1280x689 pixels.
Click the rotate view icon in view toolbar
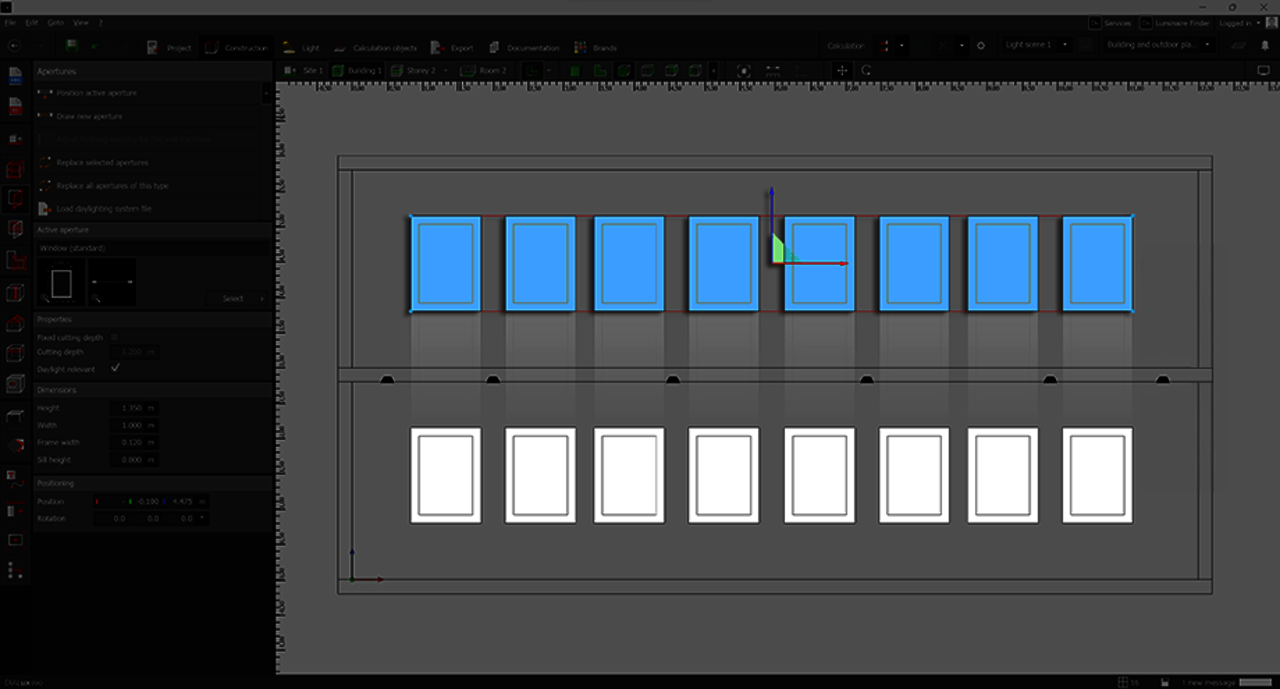866,71
